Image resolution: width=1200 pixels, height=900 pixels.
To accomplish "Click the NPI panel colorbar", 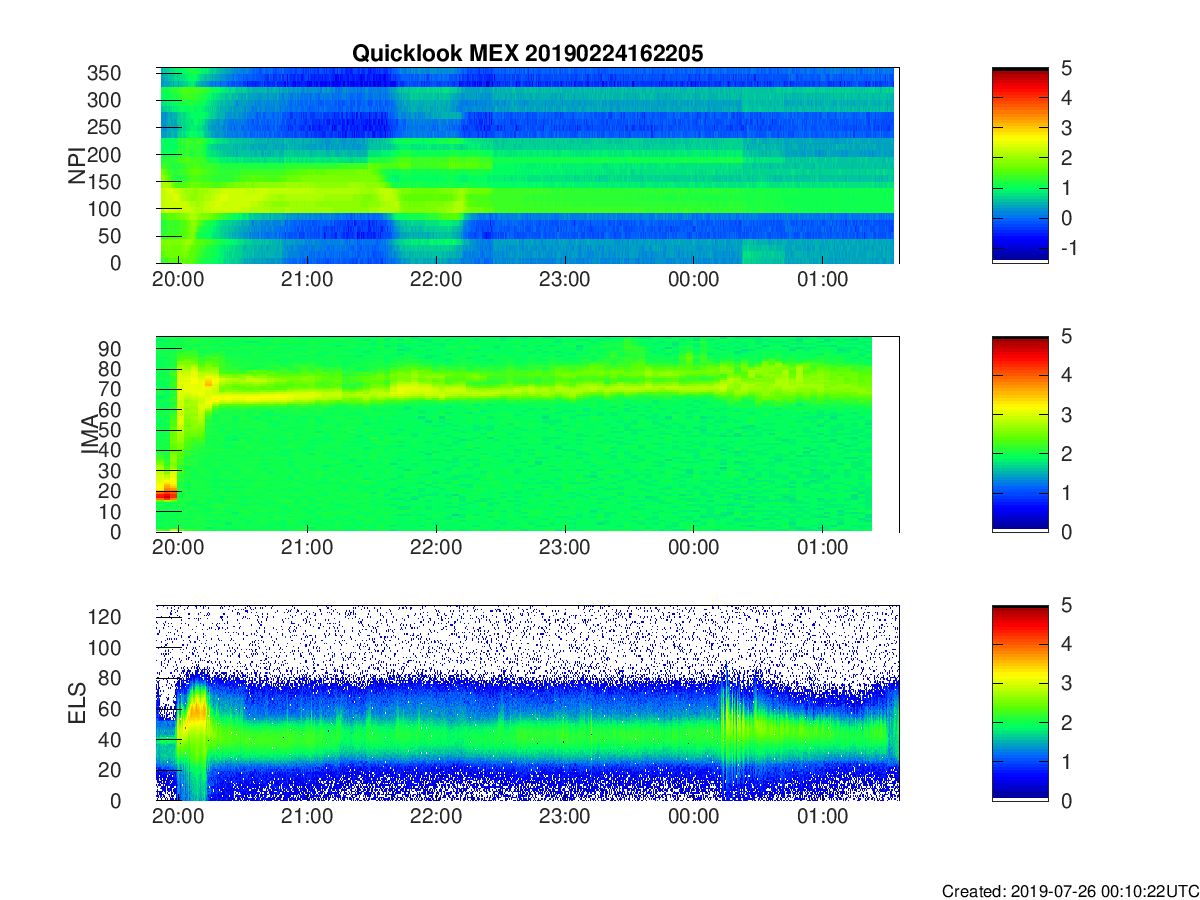I will pos(1020,166).
